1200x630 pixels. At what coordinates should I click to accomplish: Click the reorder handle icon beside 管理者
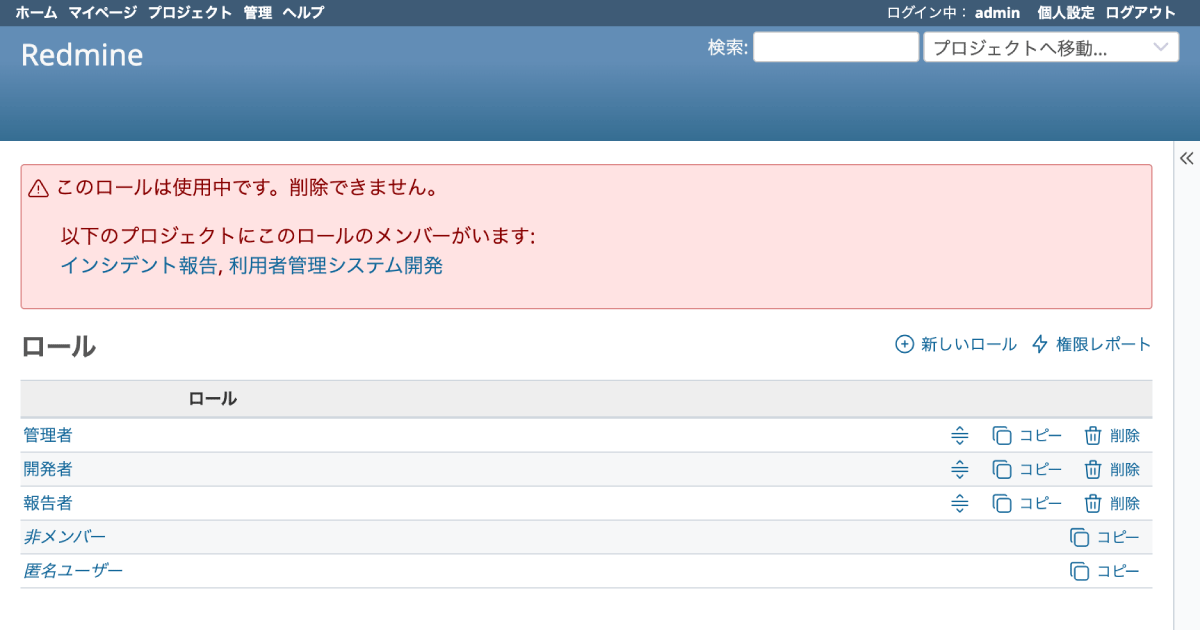pos(960,435)
